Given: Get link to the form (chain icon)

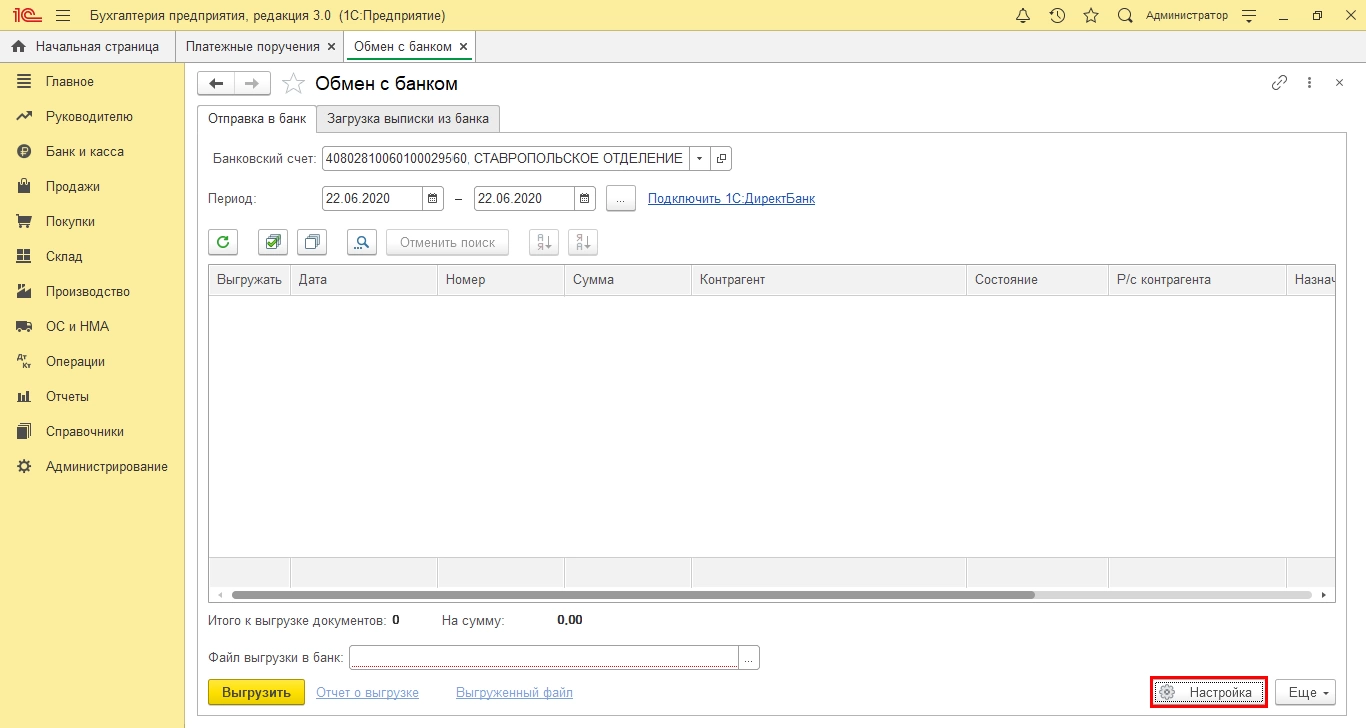Looking at the screenshot, I should pyautogui.click(x=1279, y=83).
